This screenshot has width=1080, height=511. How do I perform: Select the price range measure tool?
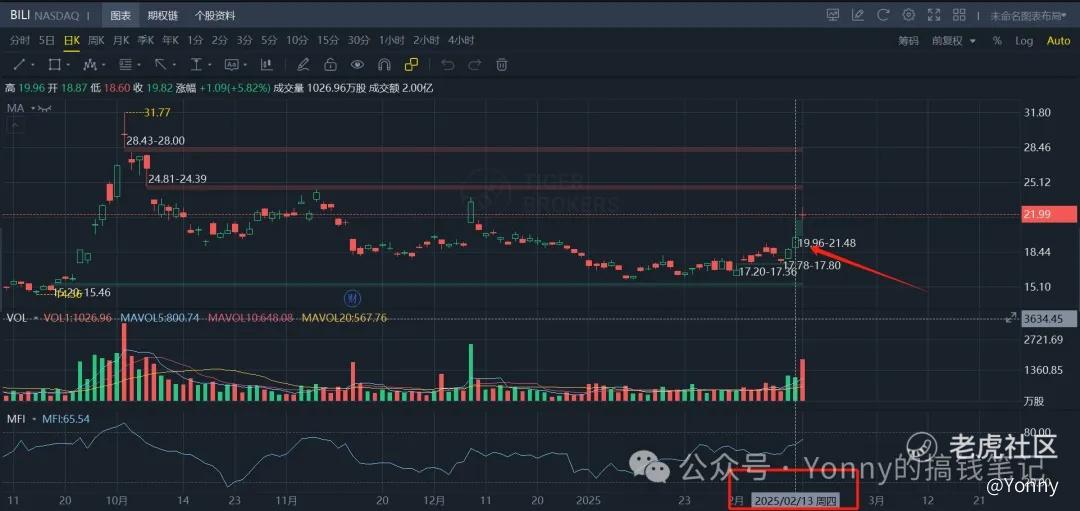(196, 65)
